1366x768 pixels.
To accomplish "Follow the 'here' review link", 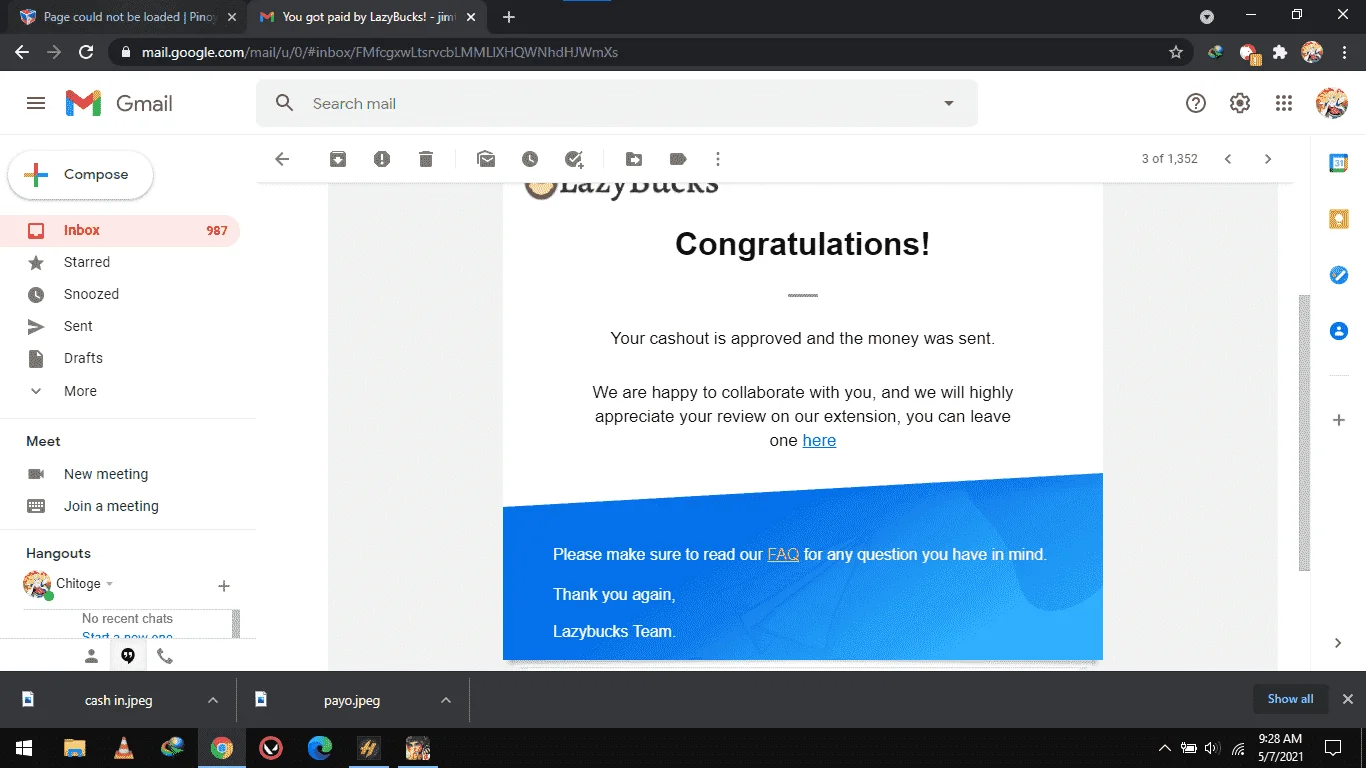I will tap(819, 440).
